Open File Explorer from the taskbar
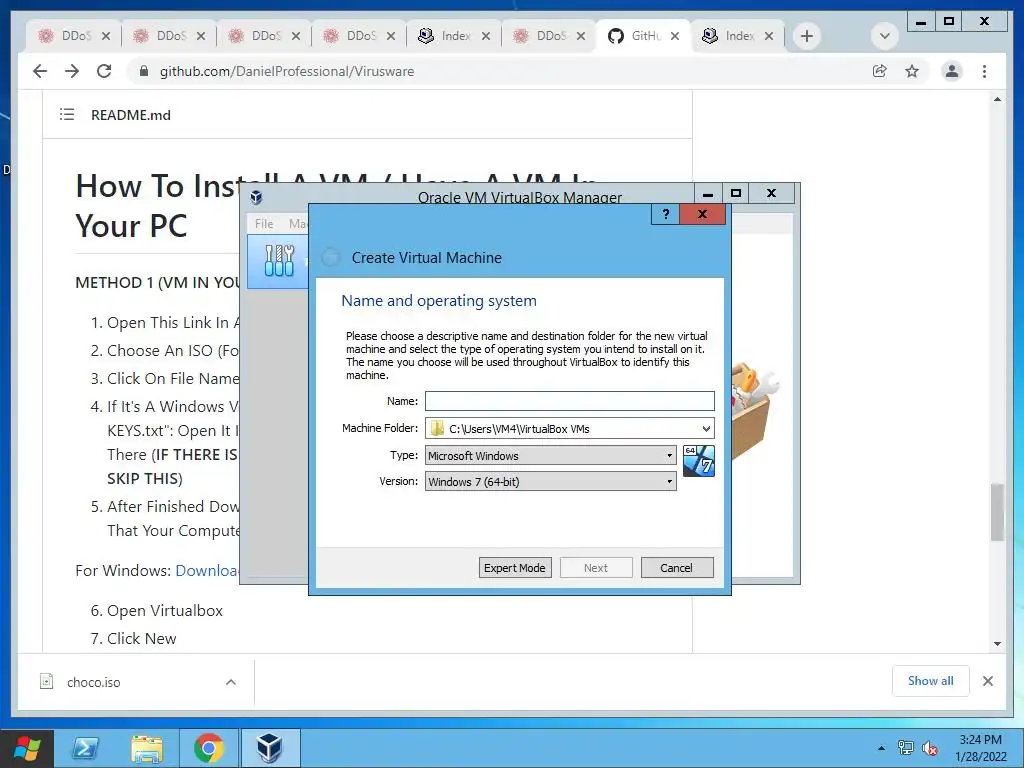Image resolution: width=1024 pixels, height=768 pixels. pyautogui.click(x=147, y=748)
